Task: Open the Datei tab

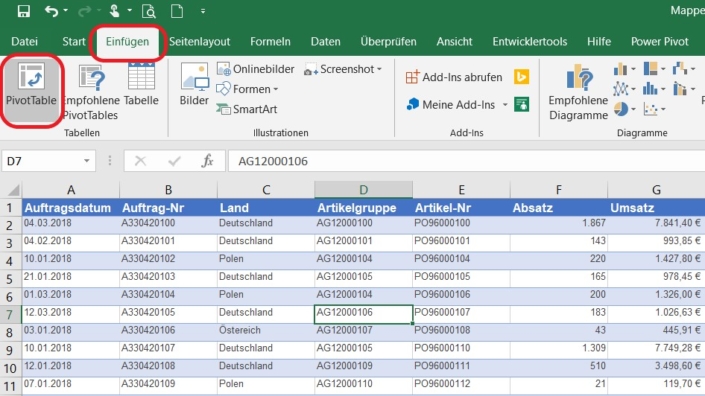Action: click(x=24, y=41)
